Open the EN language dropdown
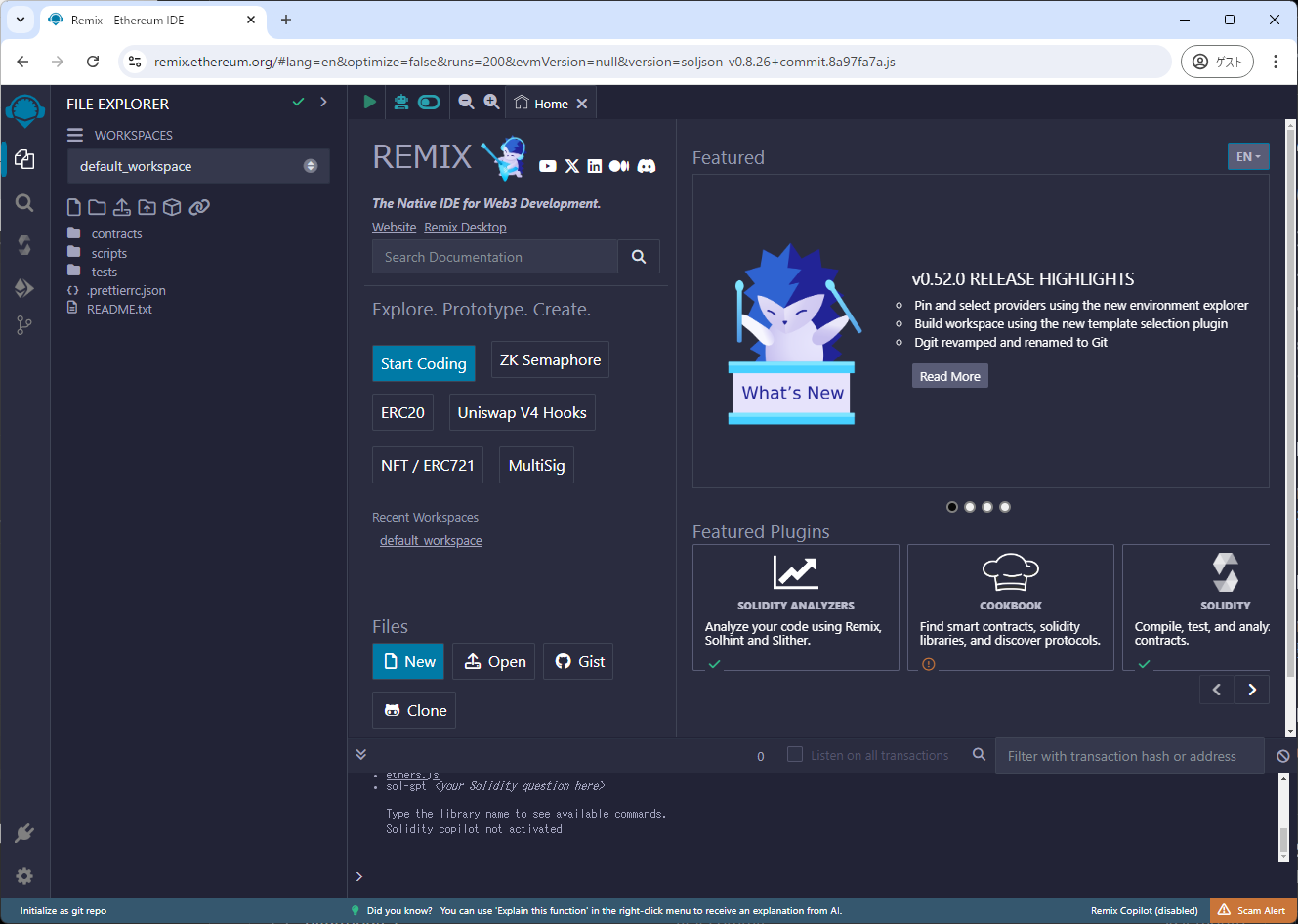 pyautogui.click(x=1247, y=156)
